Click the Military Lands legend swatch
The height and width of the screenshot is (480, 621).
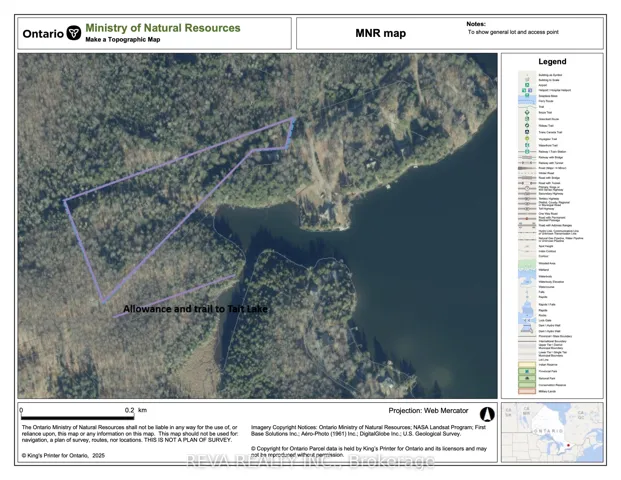coord(528,392)
